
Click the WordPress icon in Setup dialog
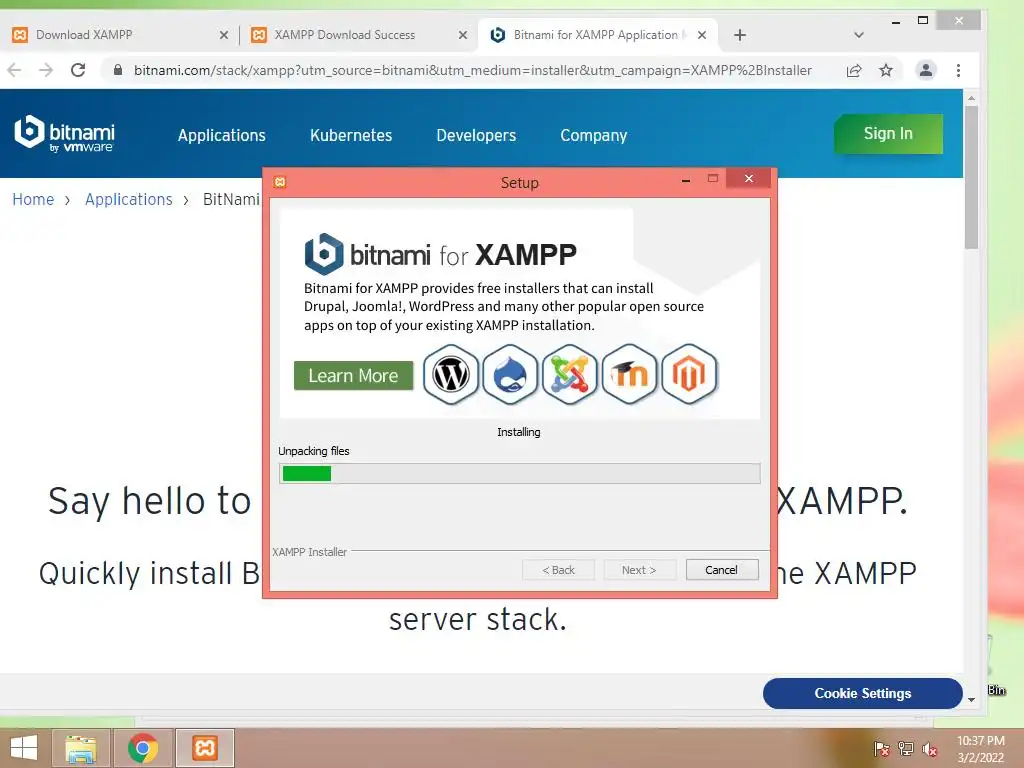(x=451, y=375)
